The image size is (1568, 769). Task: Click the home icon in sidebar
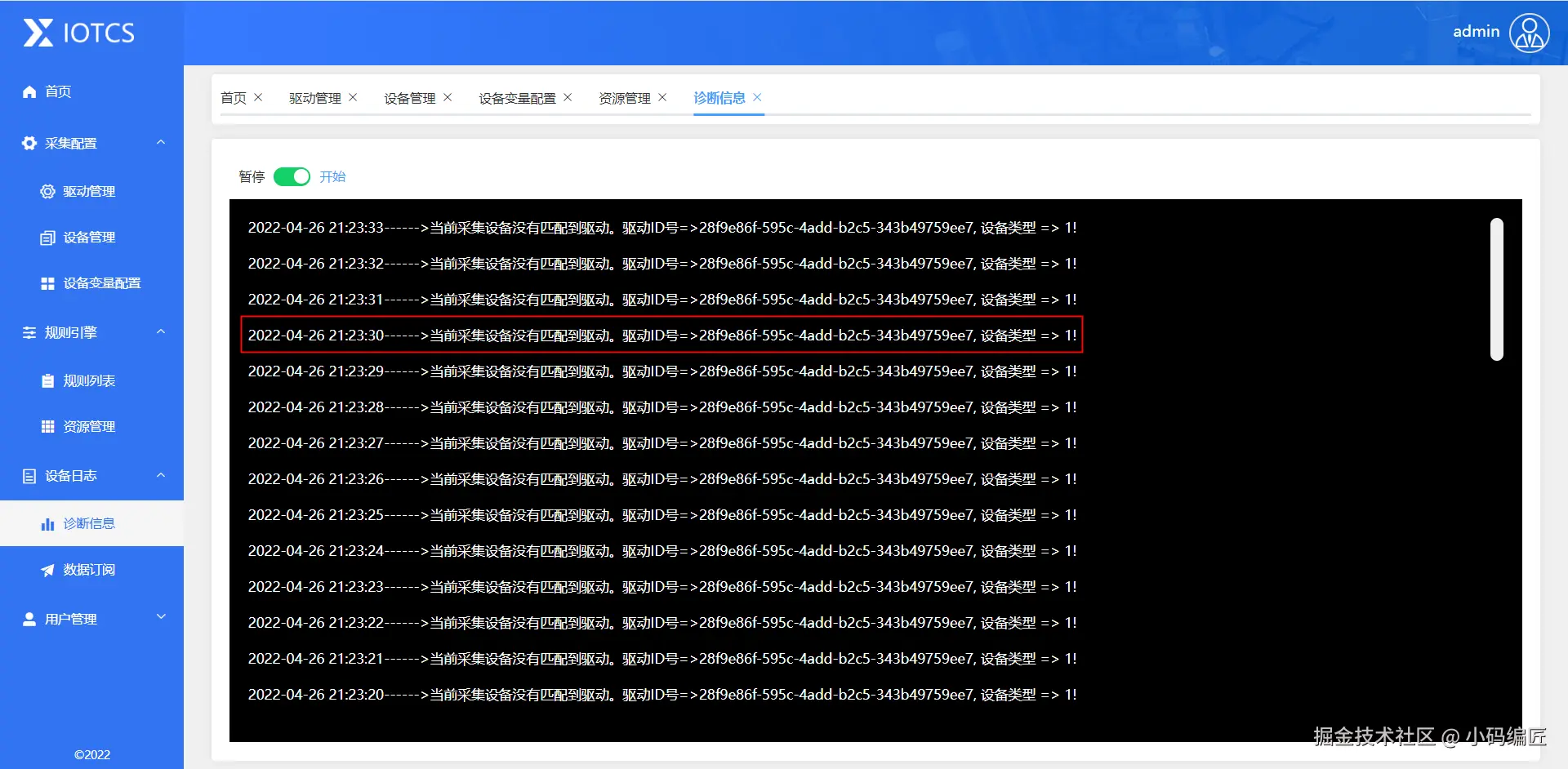29,91
